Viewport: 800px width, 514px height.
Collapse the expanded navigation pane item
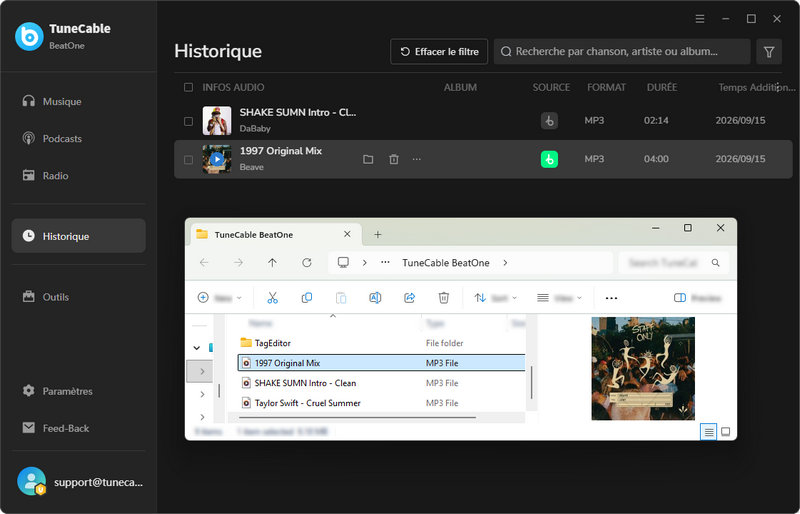(196, 348)
